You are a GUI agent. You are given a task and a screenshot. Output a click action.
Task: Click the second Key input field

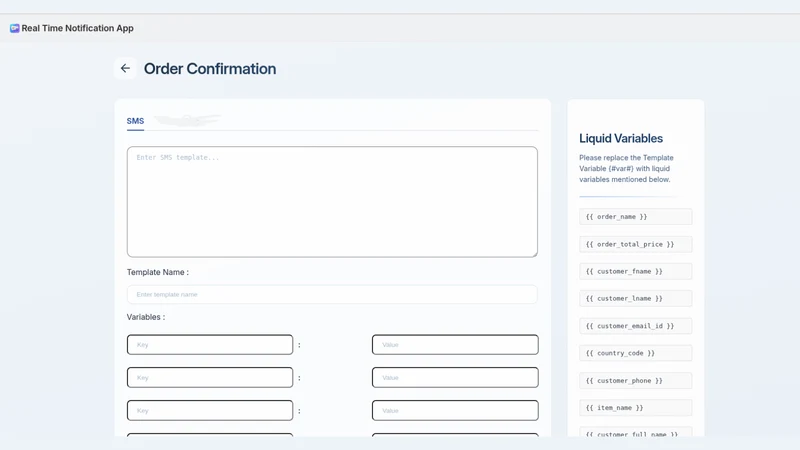click(210, 378)
